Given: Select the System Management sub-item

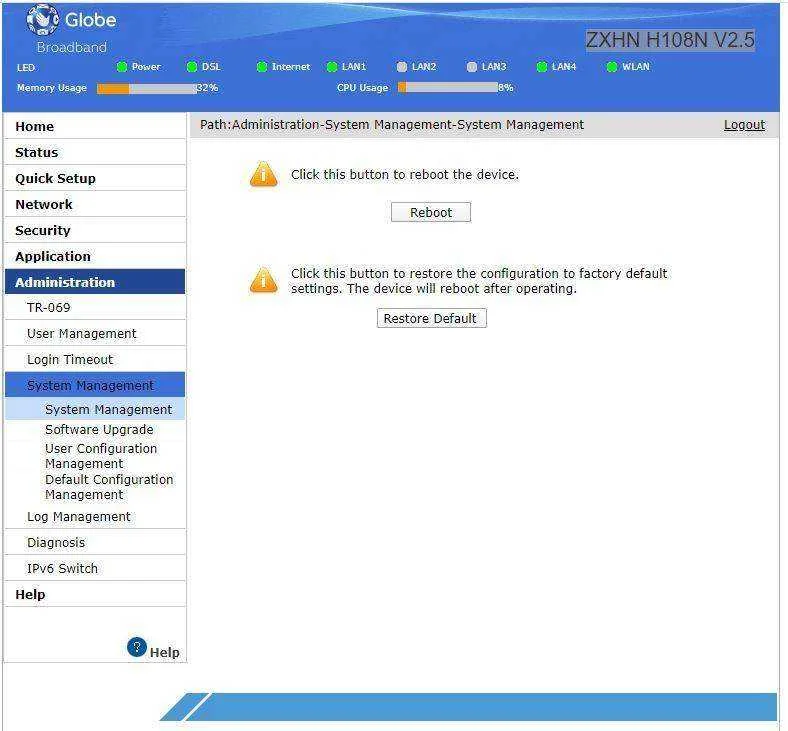Looking at the screenshot, I should (95, 409).
